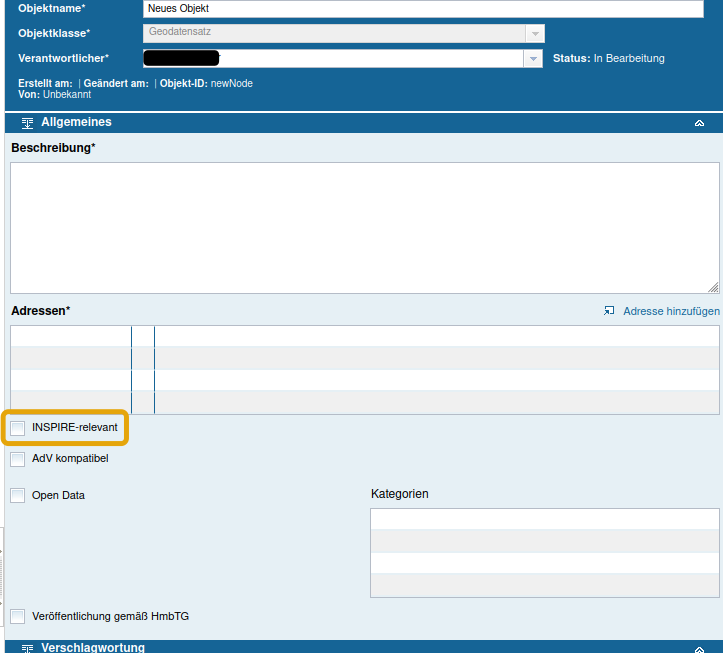Screen dimensions: 723x653
Task: Check the AdV kompatibel checkbox
Action: (18, 460)
